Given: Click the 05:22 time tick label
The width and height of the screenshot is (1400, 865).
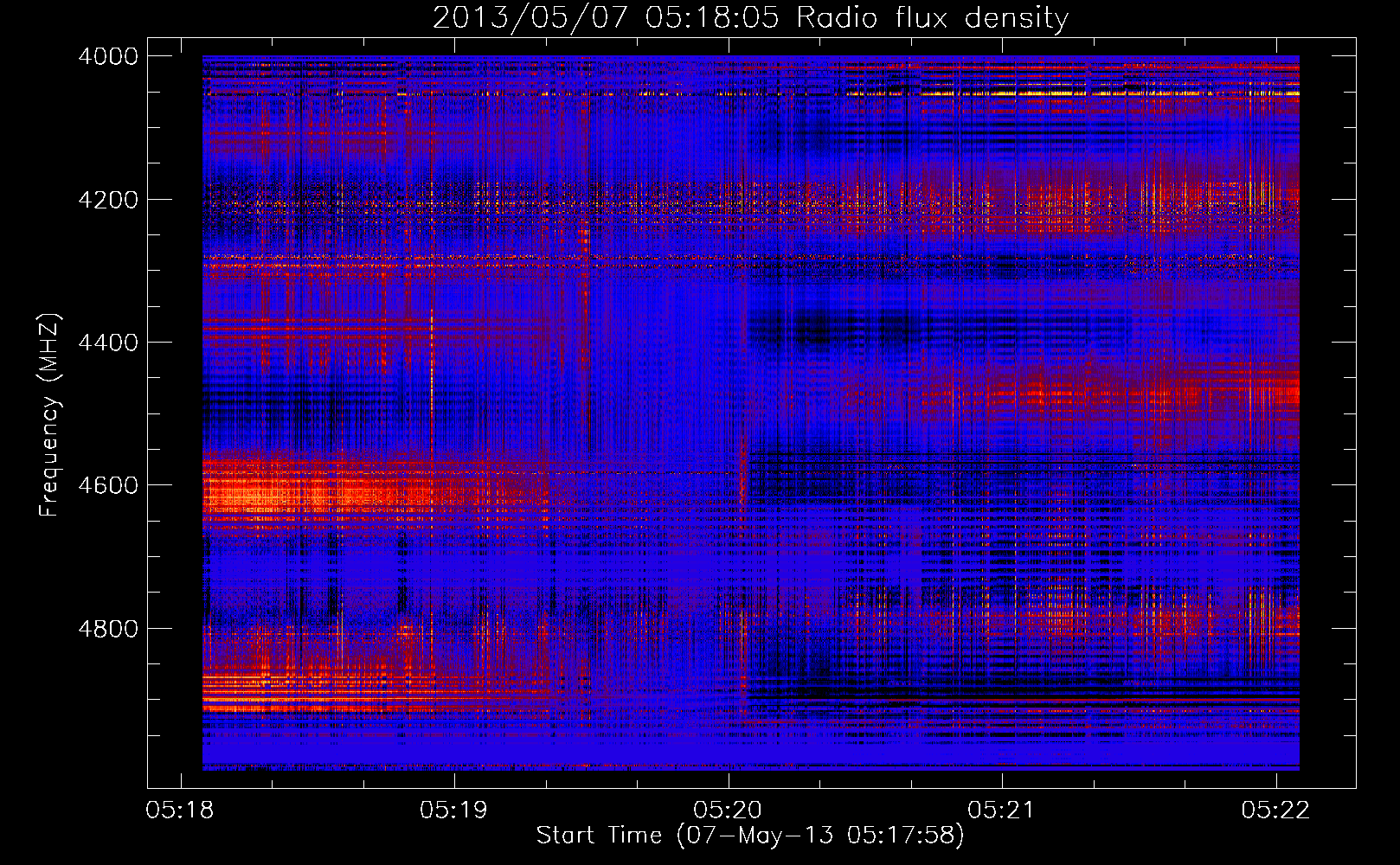Looking at the screenshot, I should [1275, 811].
